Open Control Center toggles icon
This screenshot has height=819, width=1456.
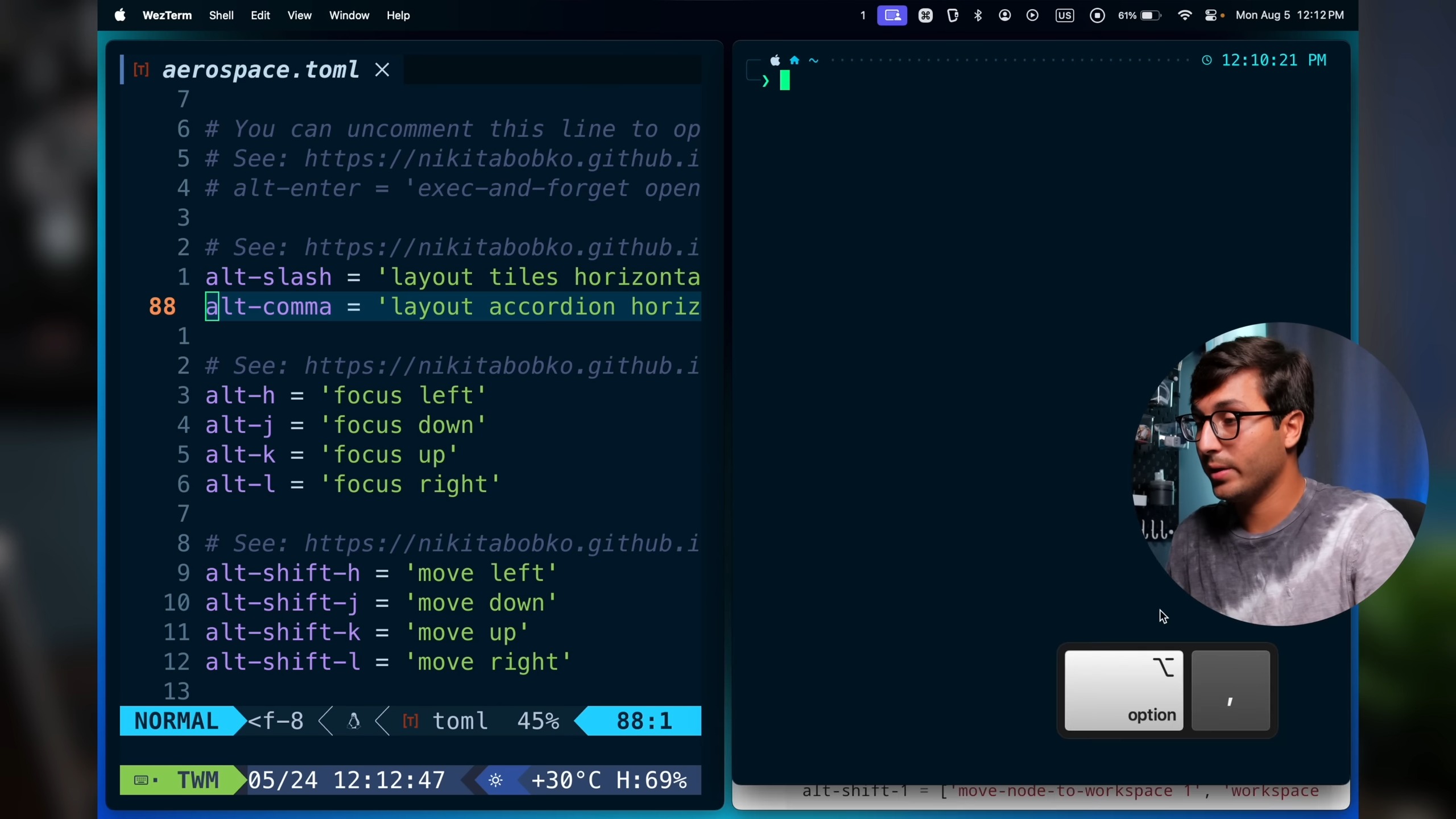(x=1211, y=15)
